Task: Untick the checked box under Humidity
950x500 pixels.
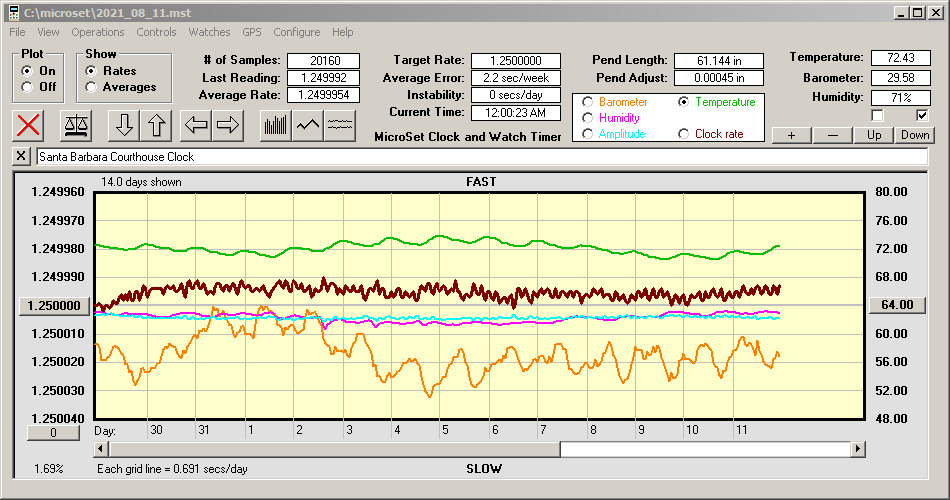Action: (922, 115)
